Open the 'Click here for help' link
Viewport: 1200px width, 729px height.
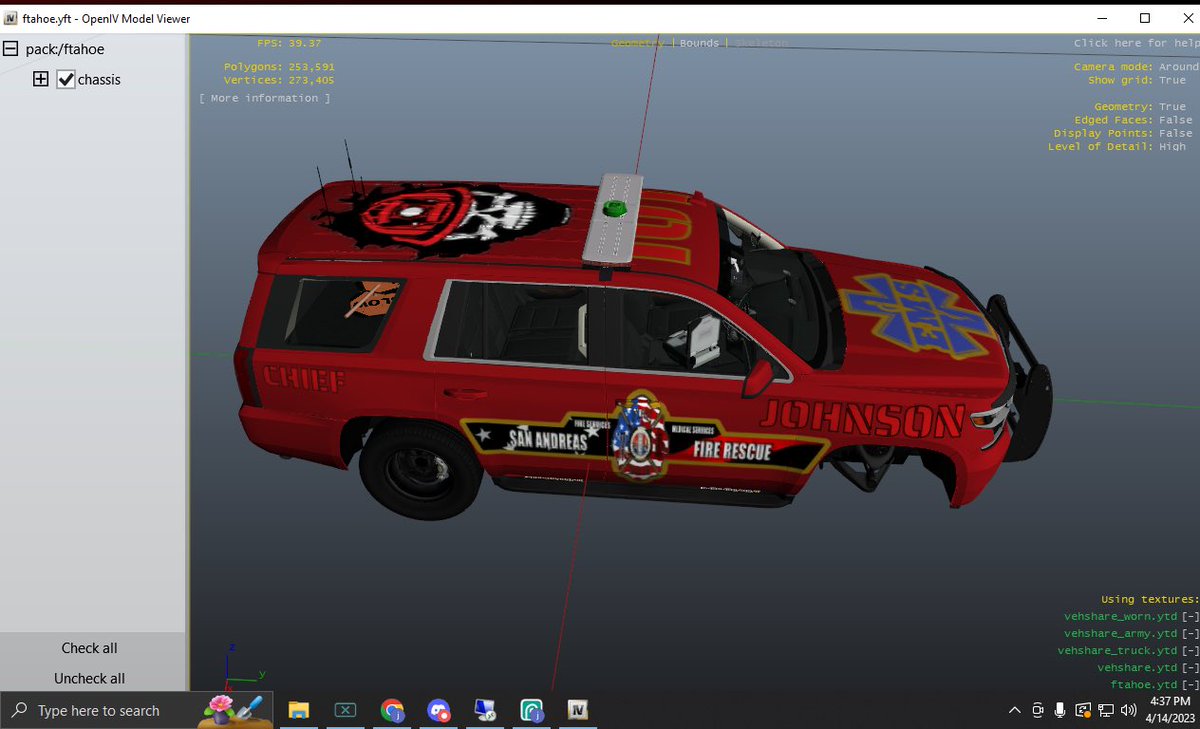click(1136, 43)
